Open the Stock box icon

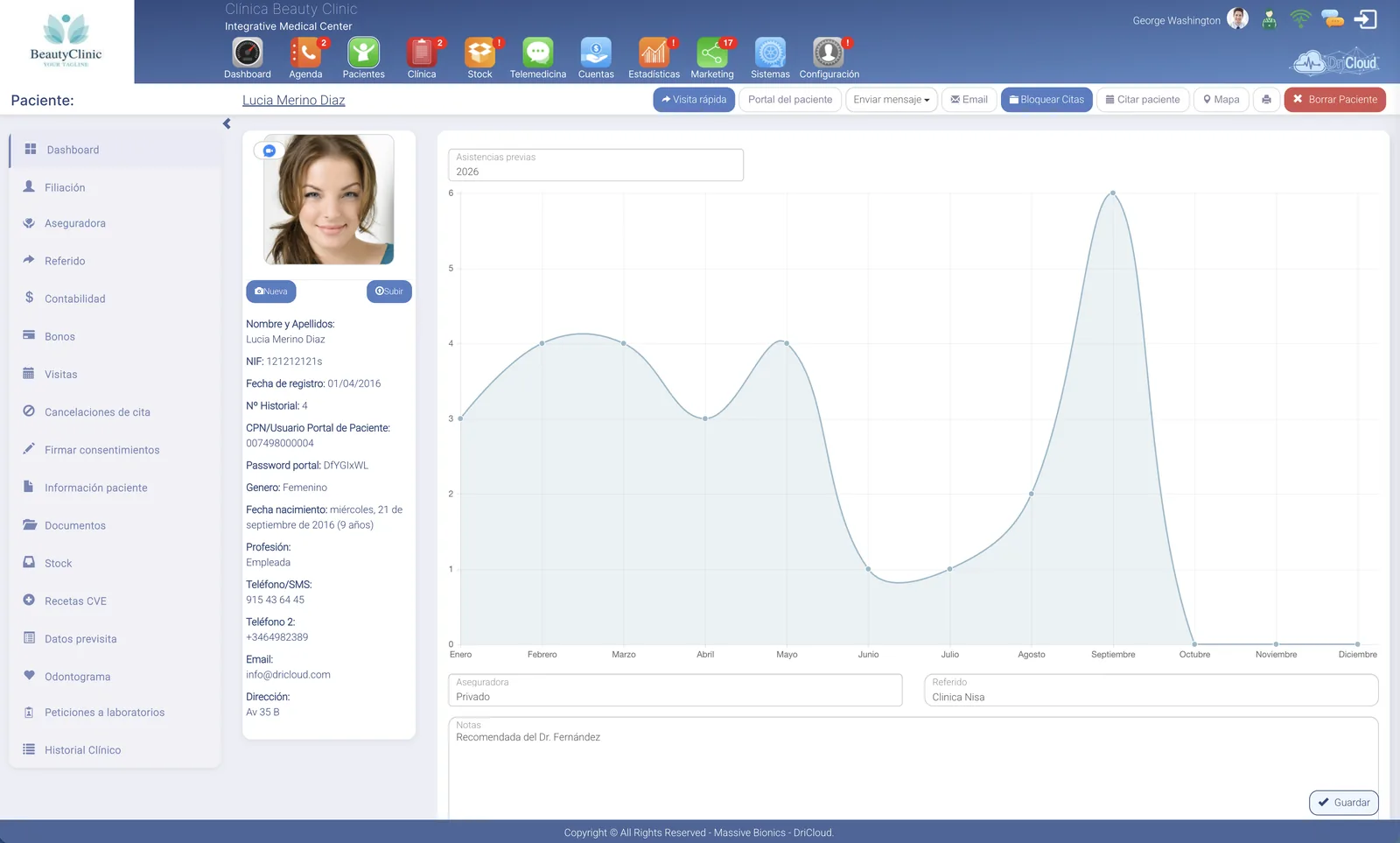click(x=479, y=53)
